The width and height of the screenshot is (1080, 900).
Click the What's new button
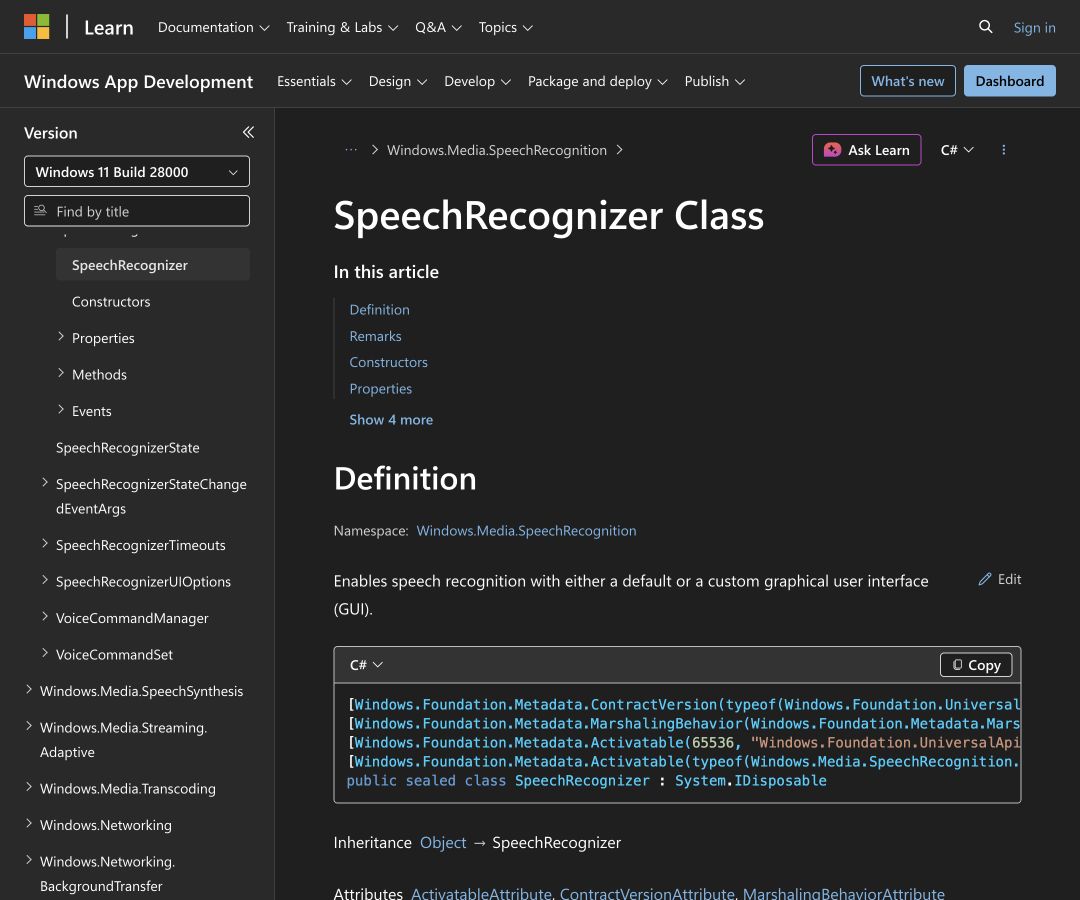click(x=907, y=81)
